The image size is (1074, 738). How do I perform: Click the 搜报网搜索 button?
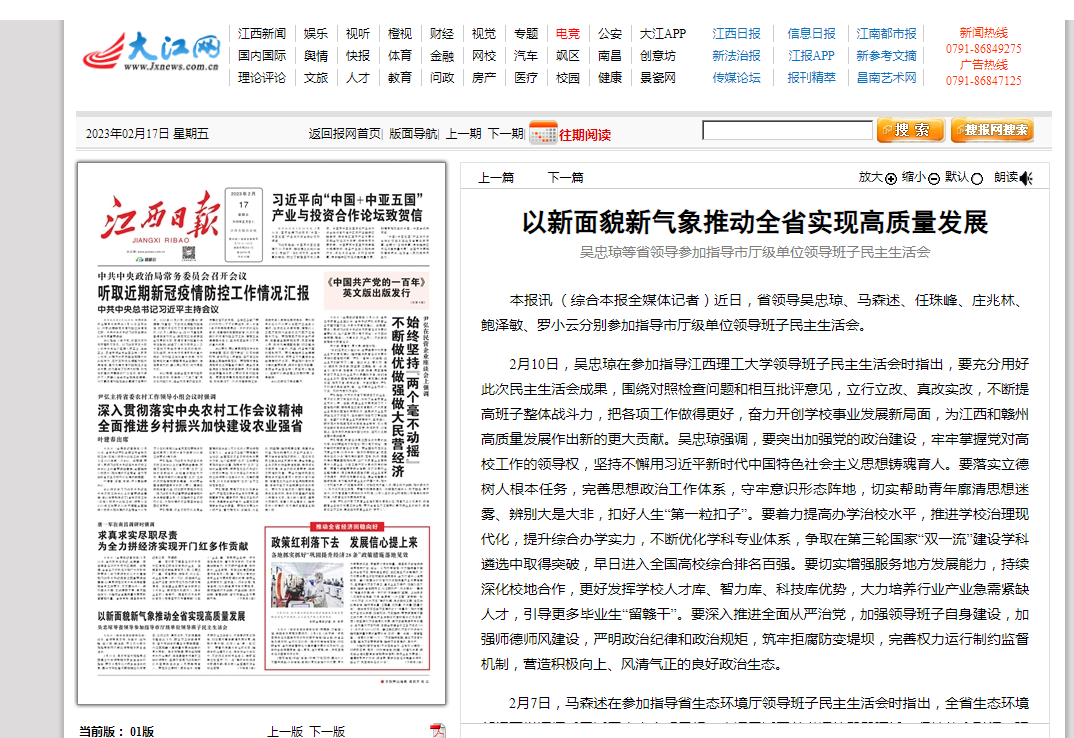[x=992, y=130]
